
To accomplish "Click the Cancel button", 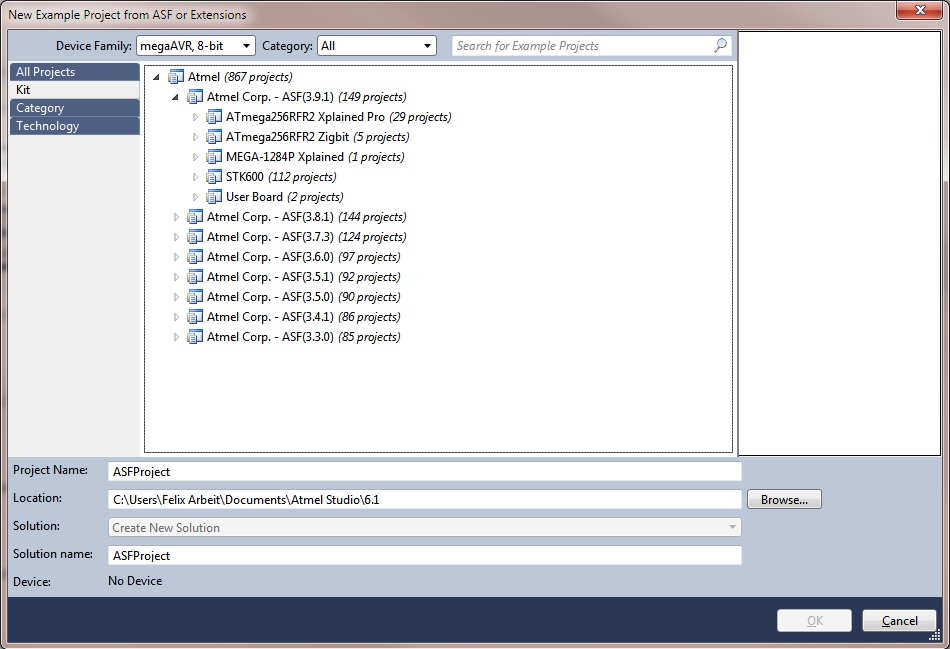I will coord(899,621).
